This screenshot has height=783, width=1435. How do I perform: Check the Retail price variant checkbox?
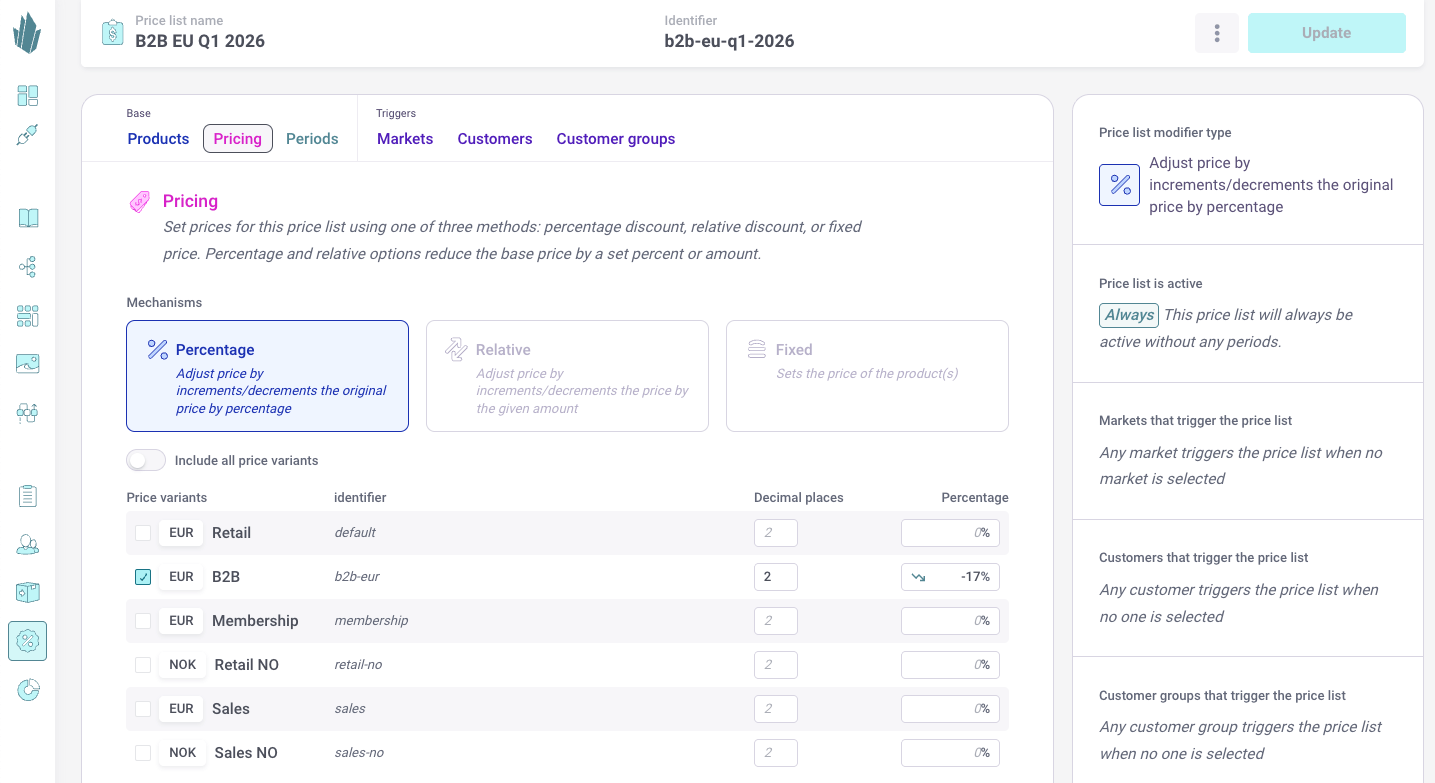point(143,533)
